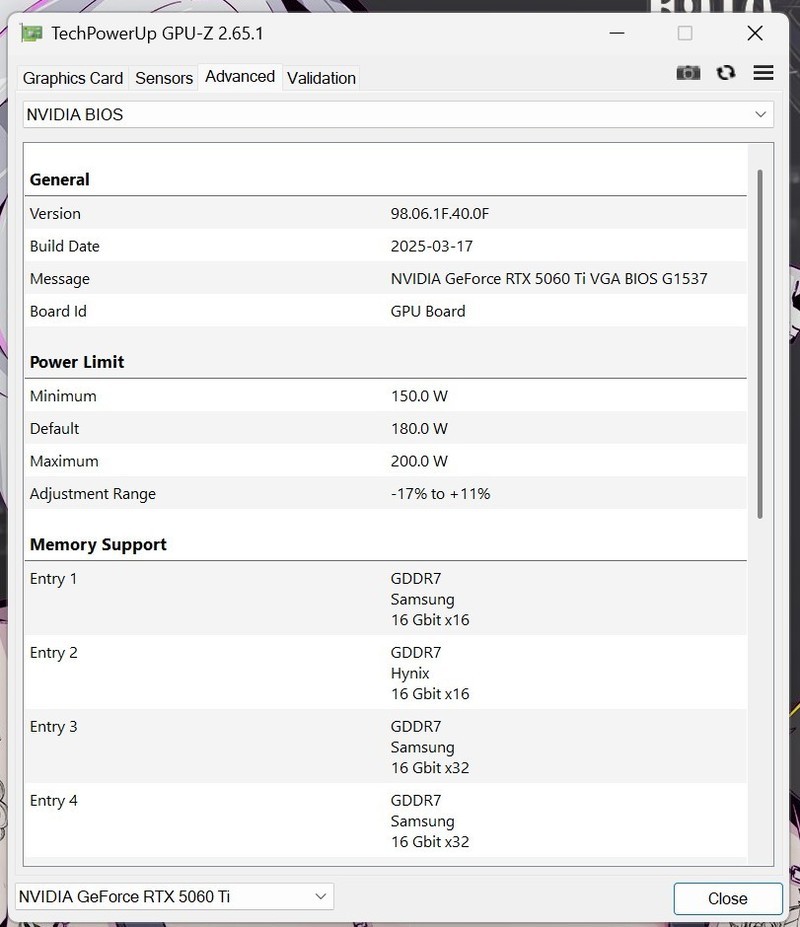Close the window using the title bar X

point(755,33)
